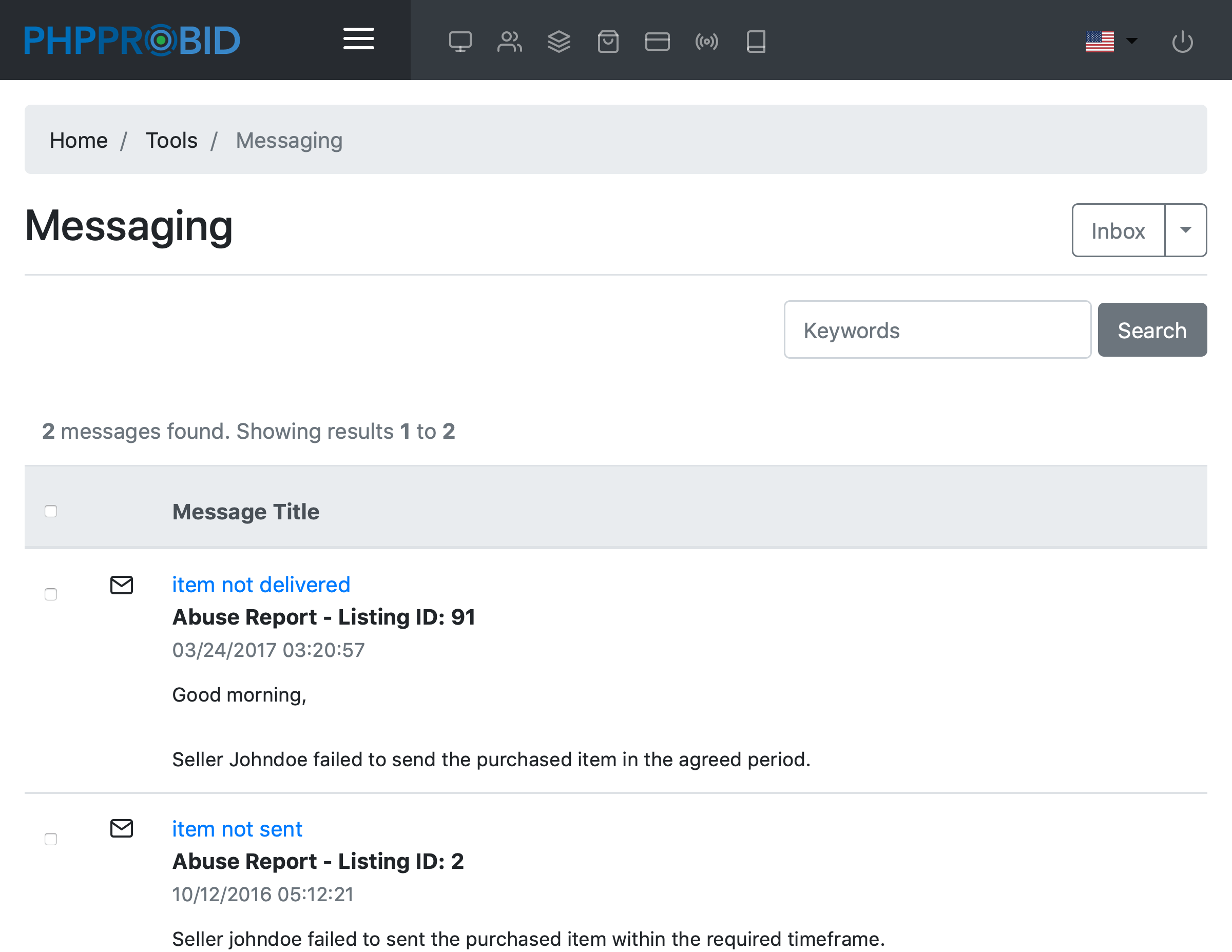Open the users icon in navbar
Image resolution: width=1232 pixels, height=952 pixels.
click(509, 41)
